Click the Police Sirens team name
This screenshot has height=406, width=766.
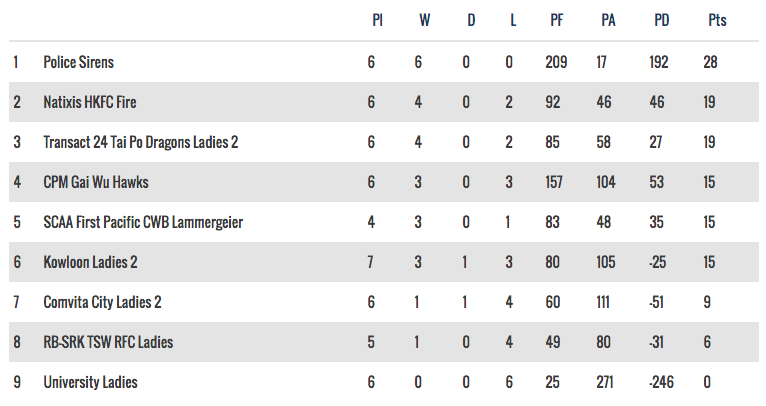[78, 62]
